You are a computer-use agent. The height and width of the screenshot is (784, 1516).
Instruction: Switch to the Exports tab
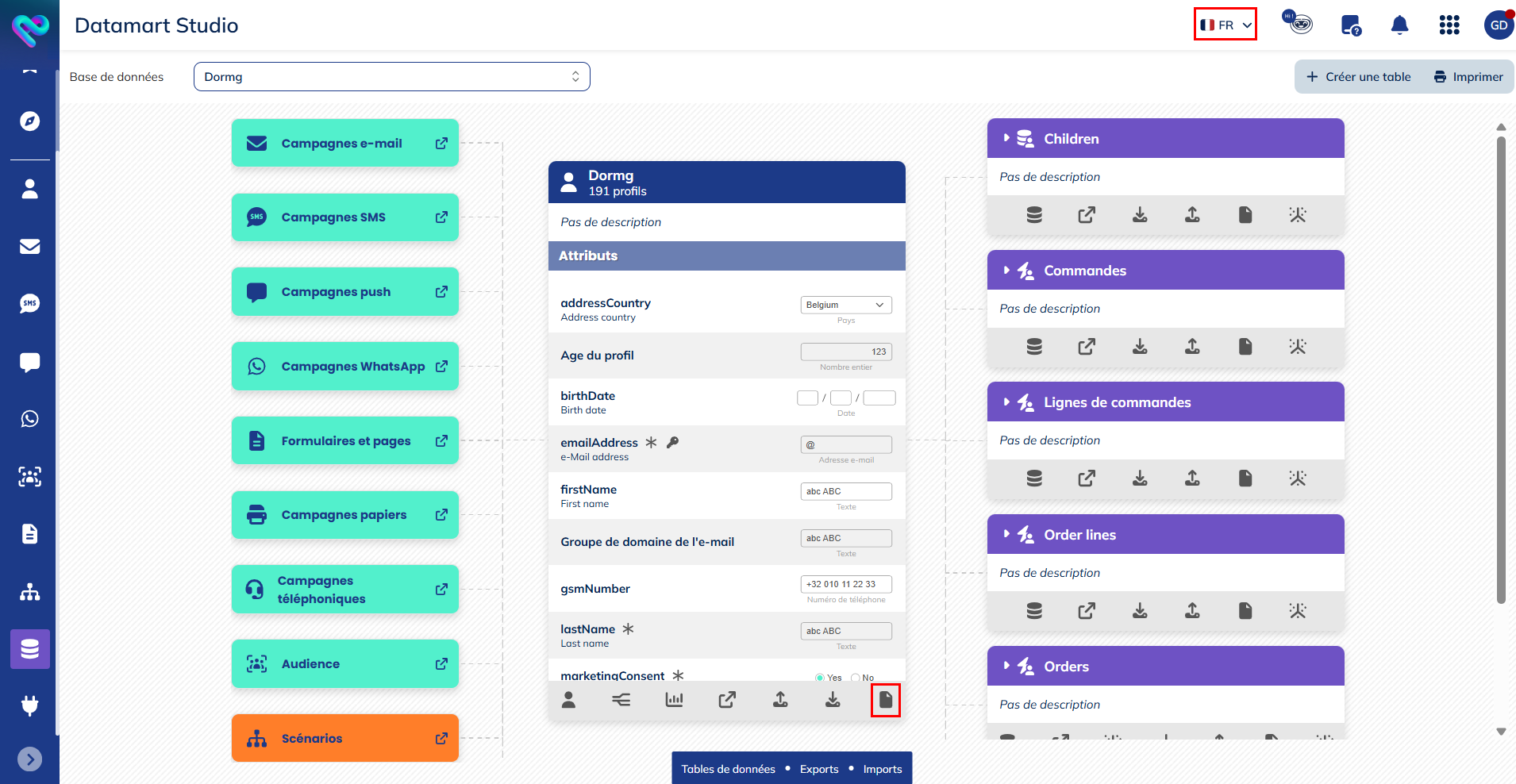[x=818, y=769]
